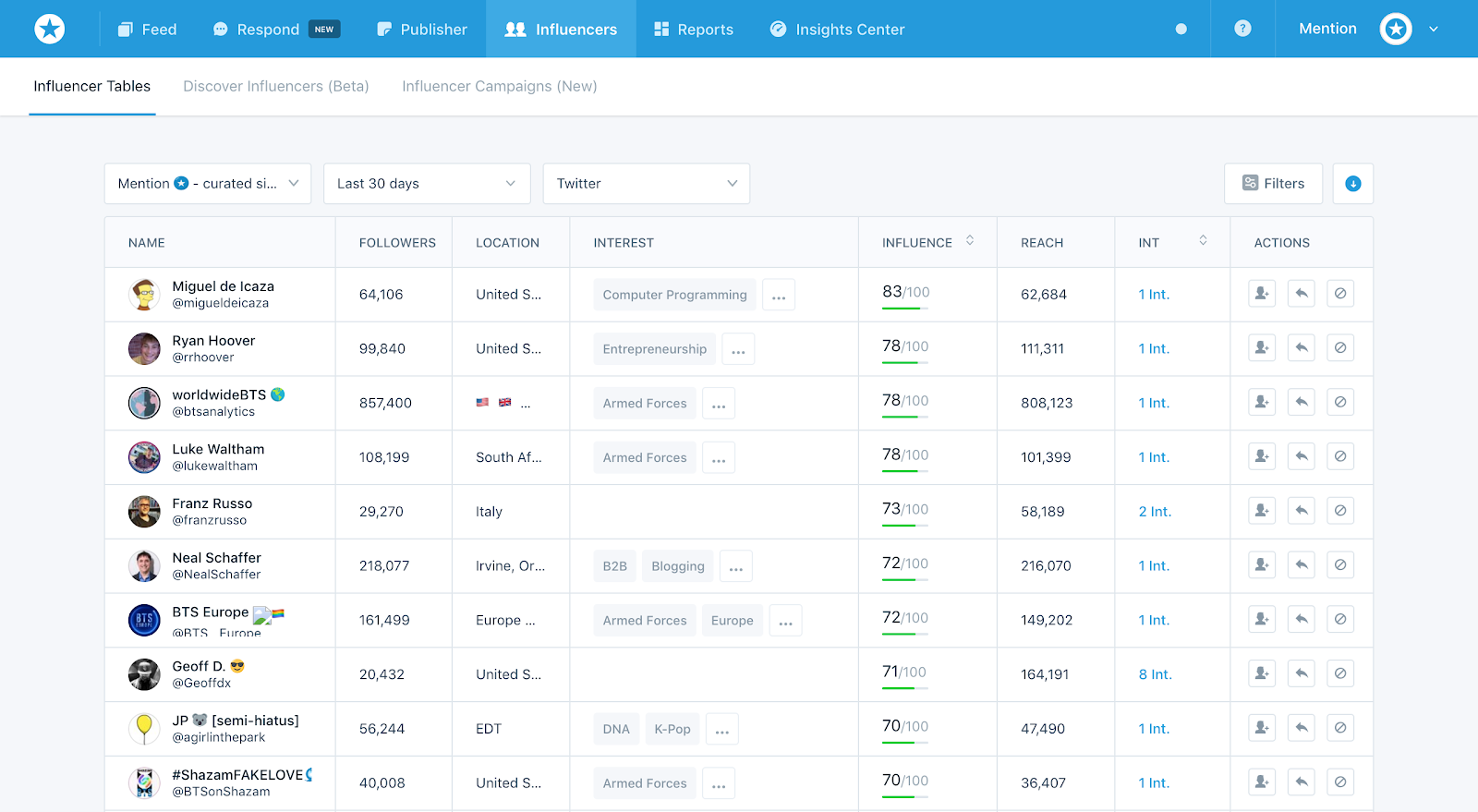Open Neal Schaffer profile name

216,557
